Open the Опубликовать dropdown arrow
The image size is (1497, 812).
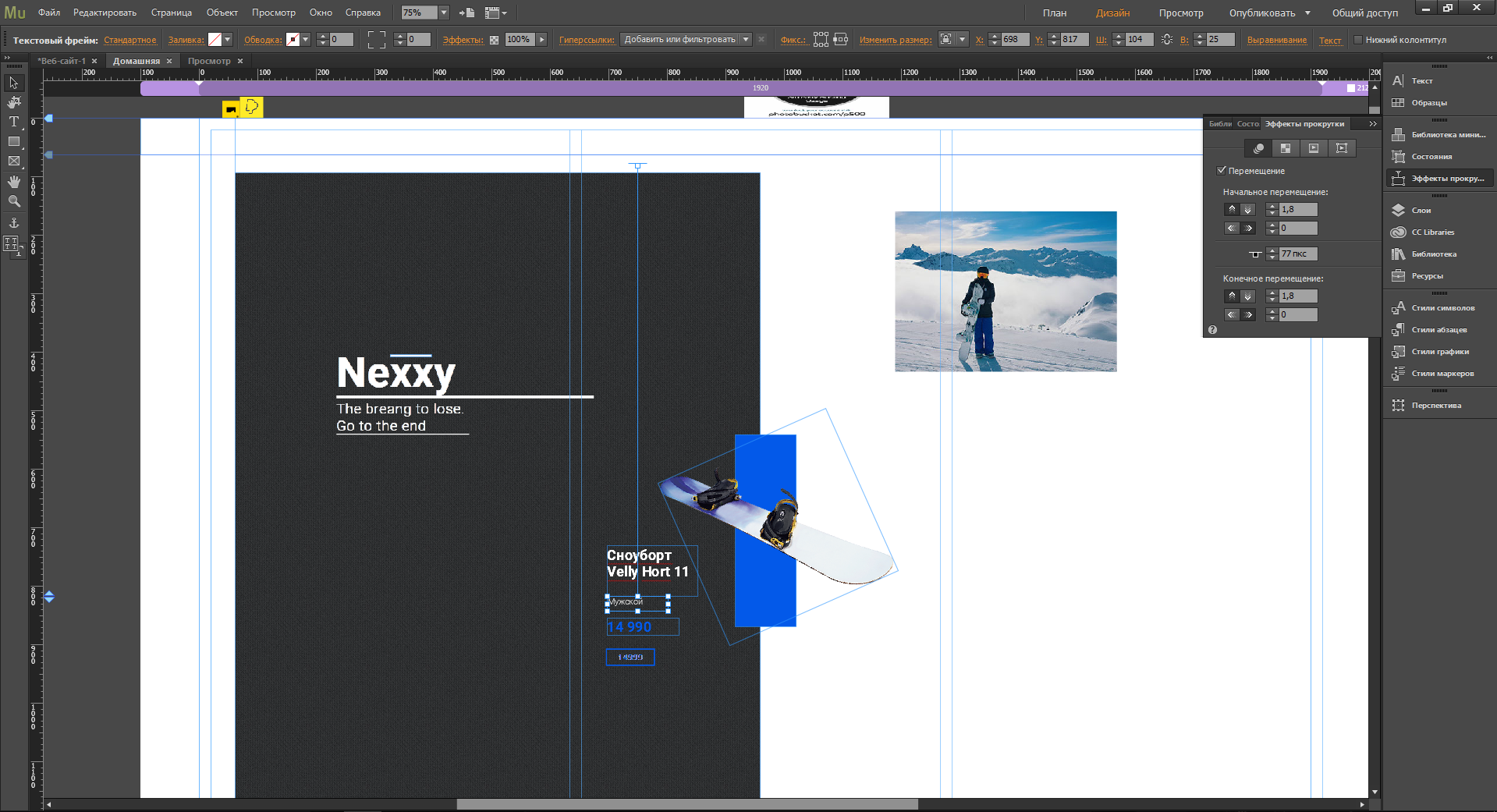click(x=1307, y=12)
